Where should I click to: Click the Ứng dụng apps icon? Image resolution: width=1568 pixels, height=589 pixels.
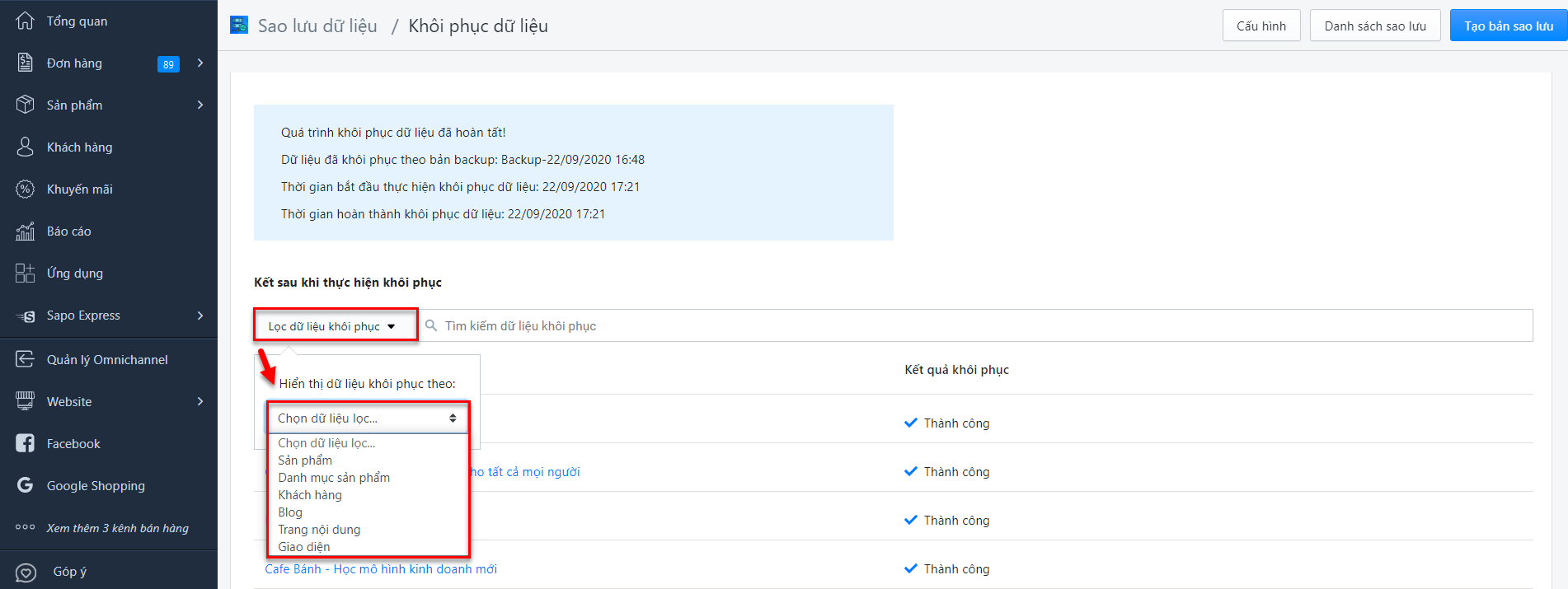click(x=26, y=273)
